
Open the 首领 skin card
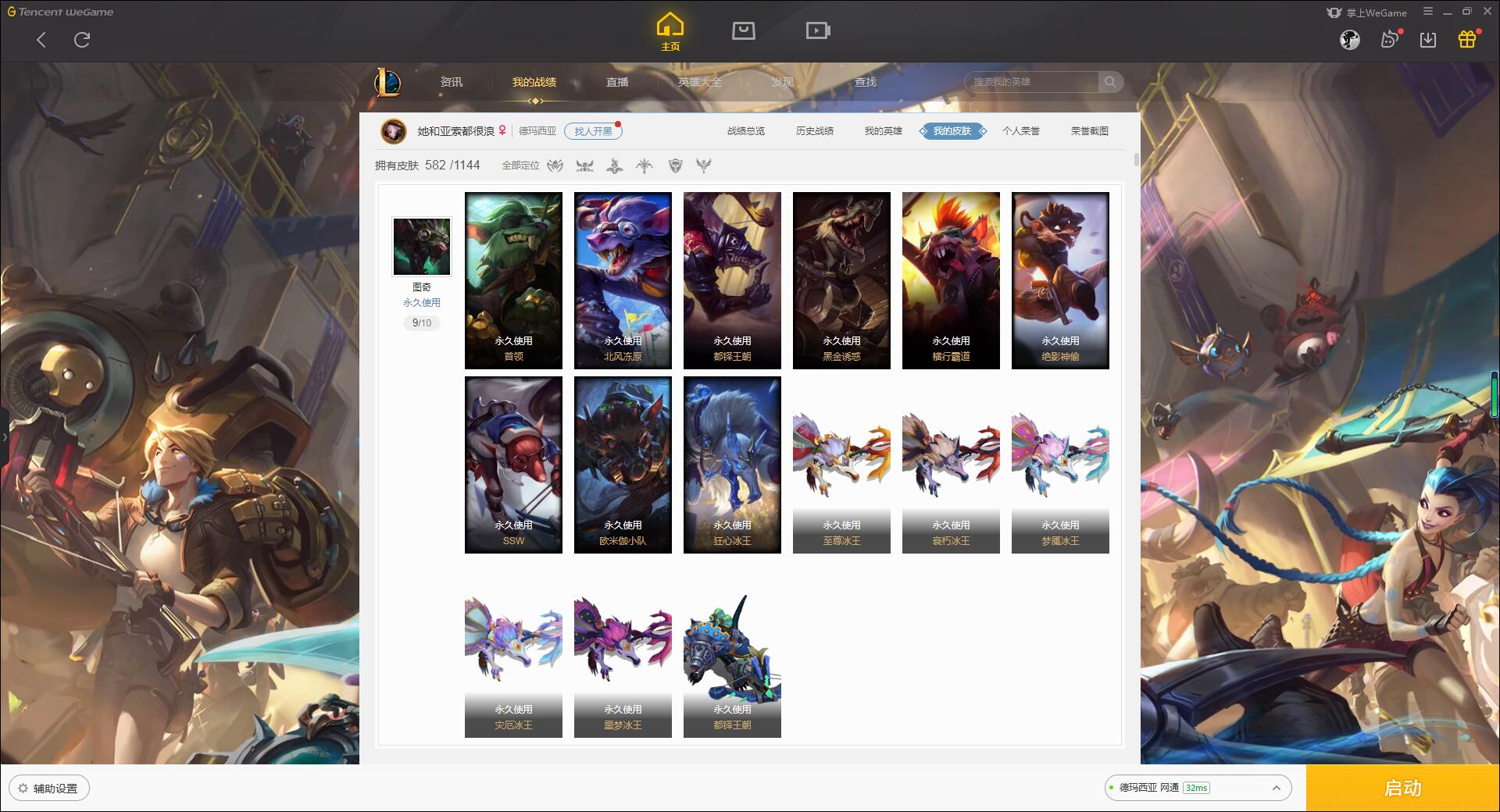[x=513, y=280]
